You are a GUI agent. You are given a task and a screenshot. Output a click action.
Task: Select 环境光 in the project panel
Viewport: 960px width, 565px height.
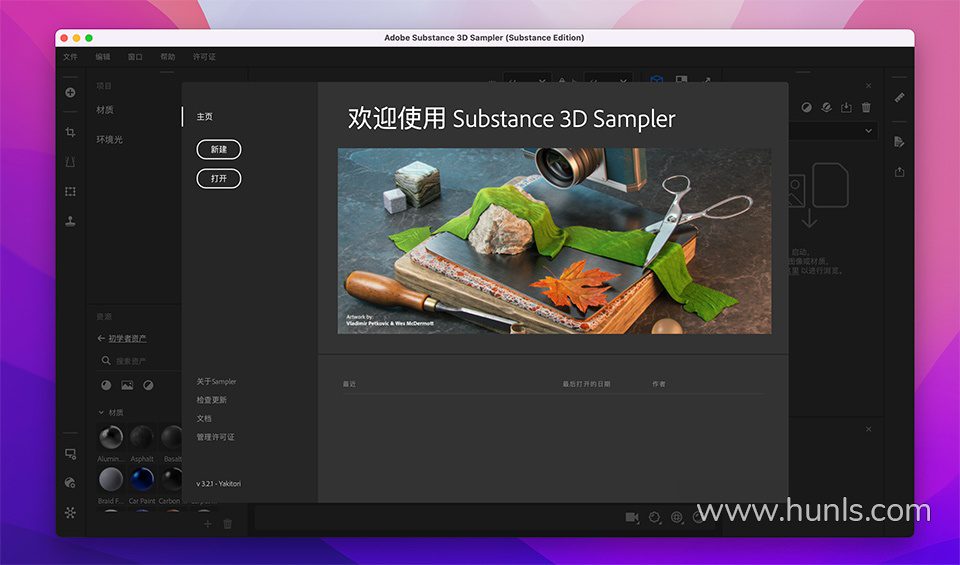tap(110, 140)
